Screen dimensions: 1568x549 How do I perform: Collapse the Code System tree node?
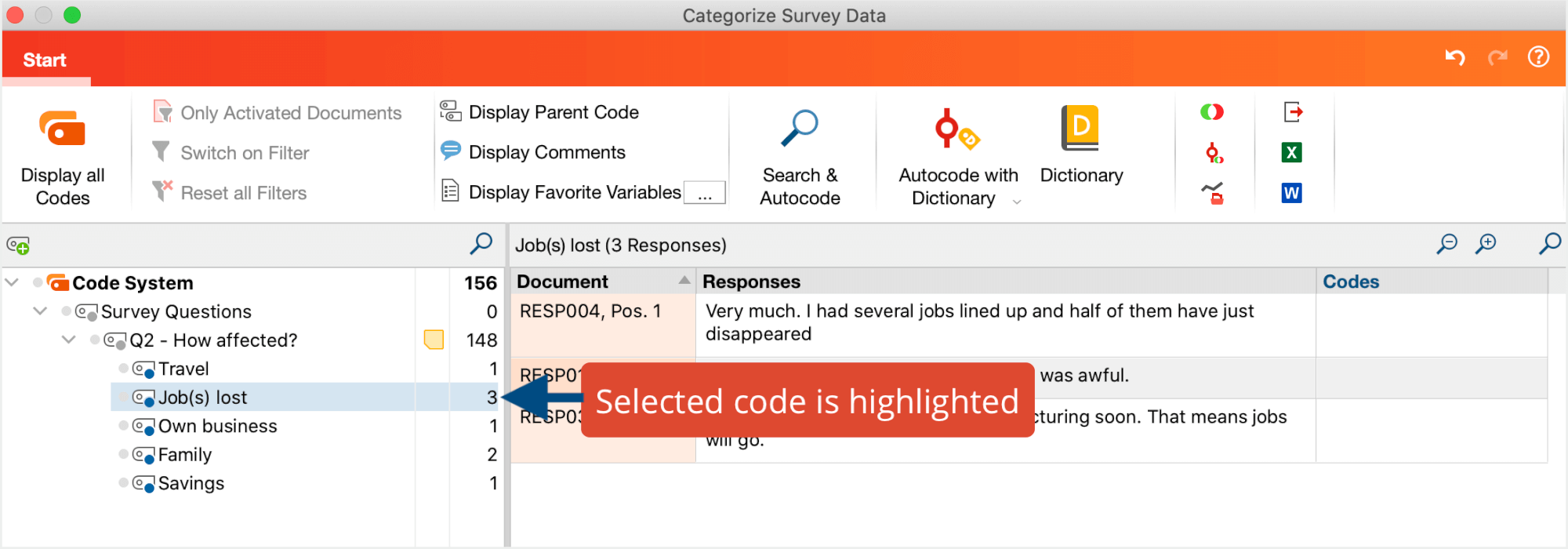(x=13, y=282)
